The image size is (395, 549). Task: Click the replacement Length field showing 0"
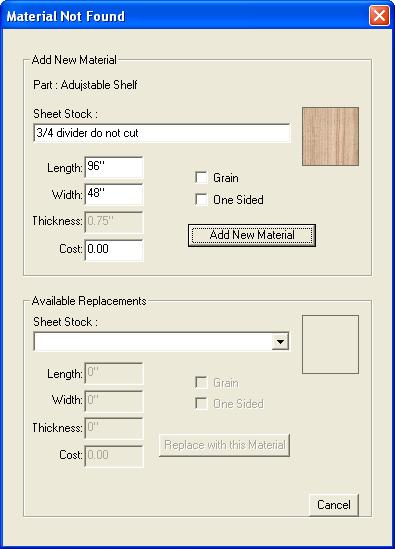pyautogui.click(x=114, y=373)
